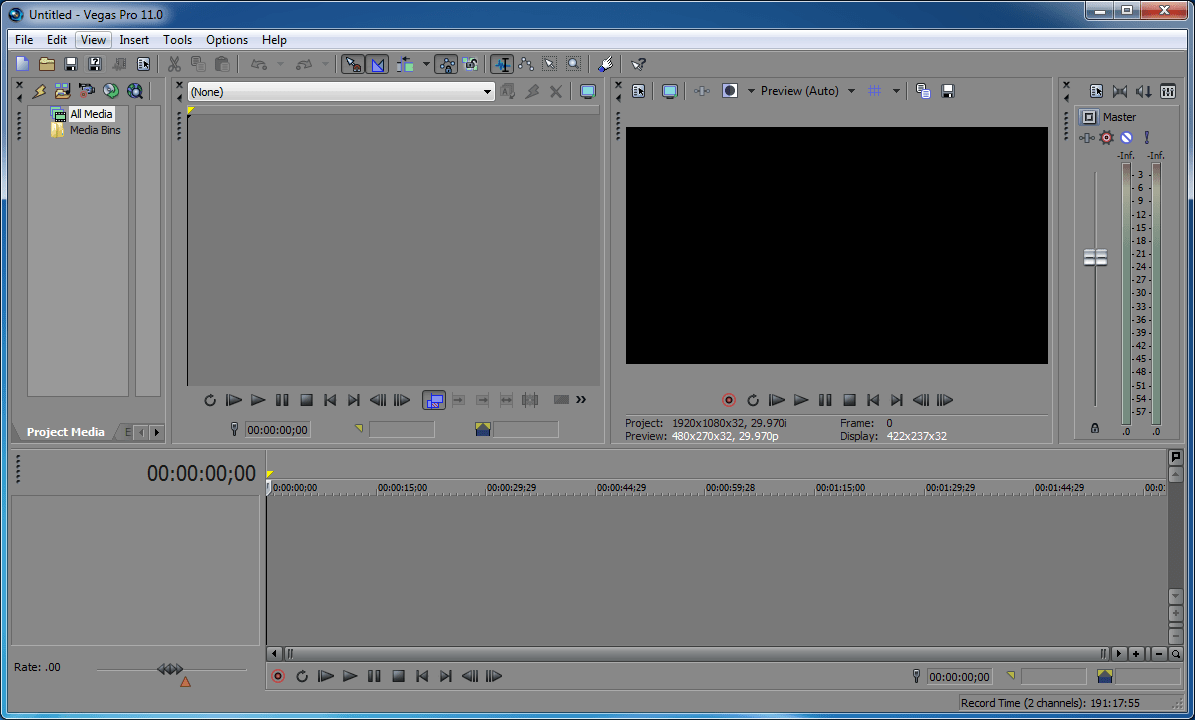Select the Envelope Edit tool
This screenshot has width=1195, height=720.
click(x=526, y=65)
